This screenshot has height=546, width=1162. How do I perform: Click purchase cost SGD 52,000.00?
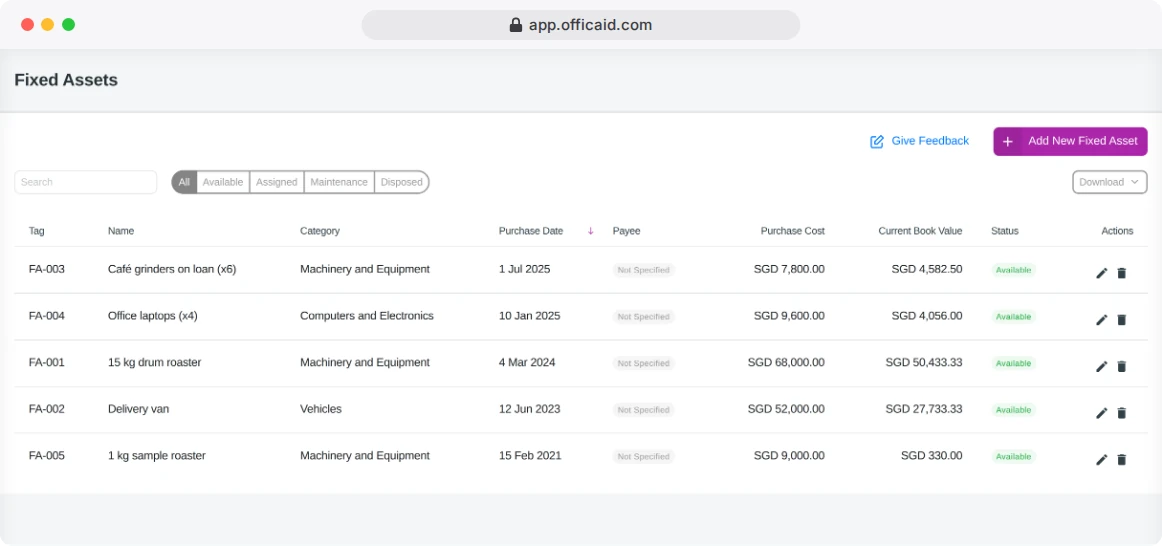tap(786, 409)
